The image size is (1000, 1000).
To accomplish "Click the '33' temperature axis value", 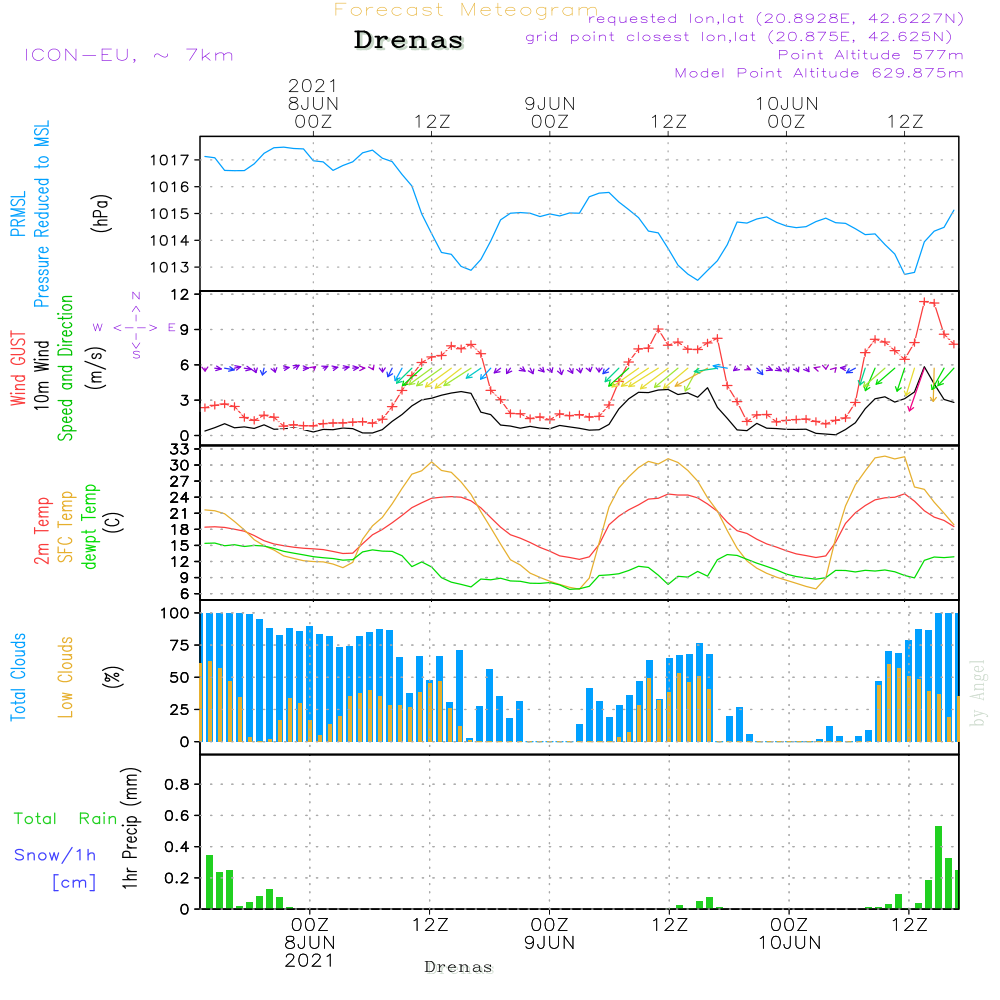I will click(179, 450).
